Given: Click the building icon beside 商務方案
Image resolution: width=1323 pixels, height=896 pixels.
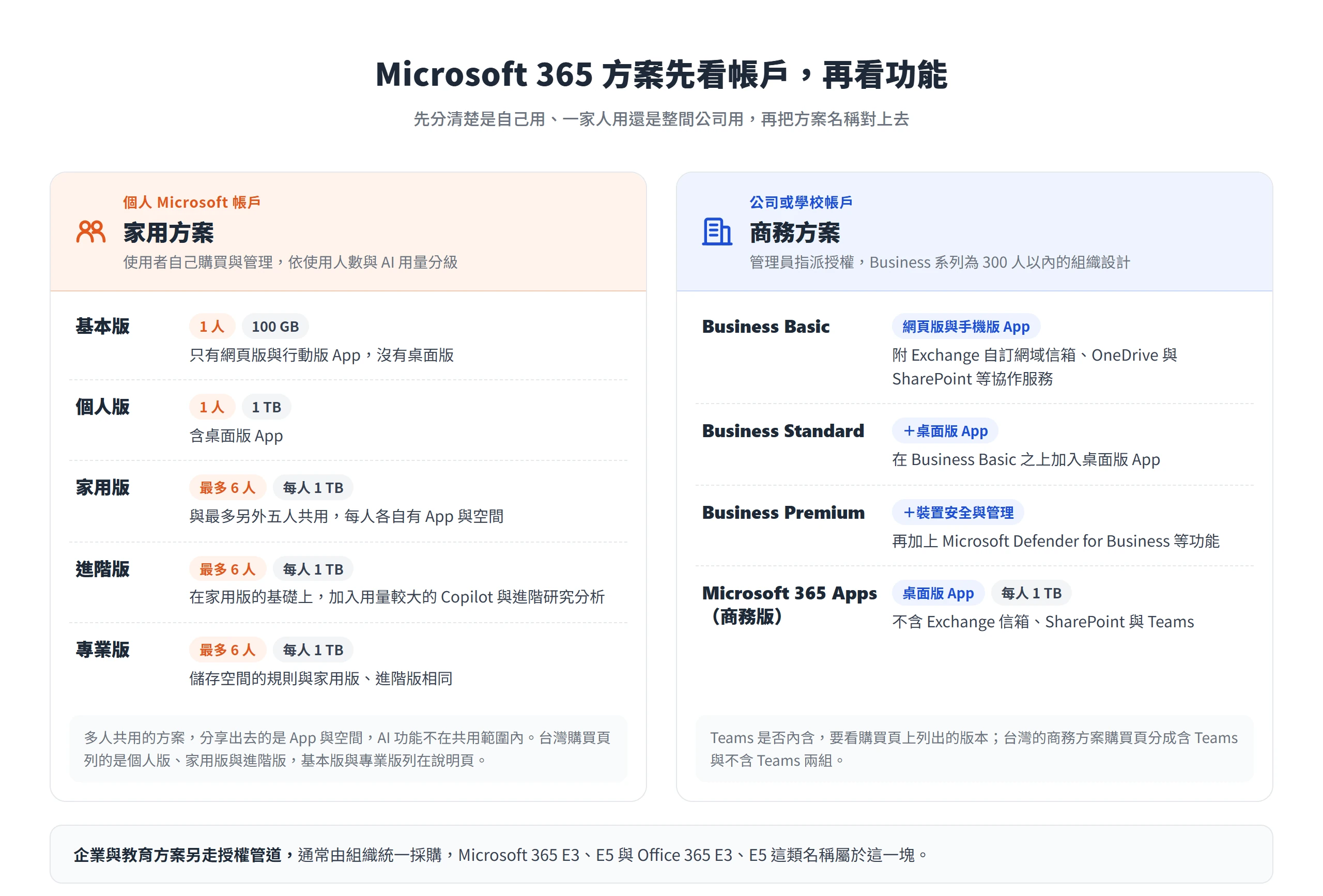Looking at the screenshot, I should [x=717, y=231].
